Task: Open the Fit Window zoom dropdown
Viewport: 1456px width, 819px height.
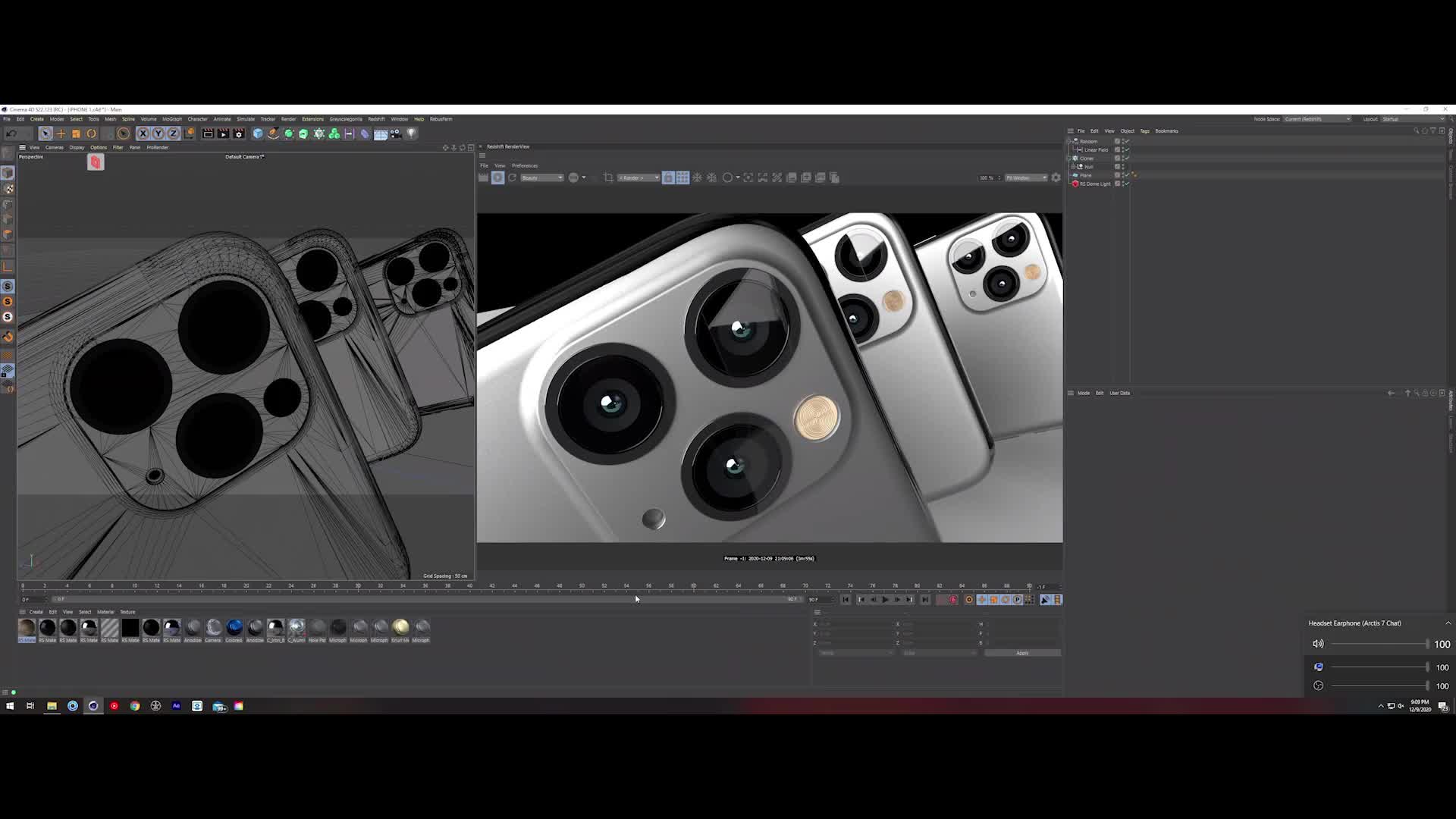Action: [x=1026, y=177]
